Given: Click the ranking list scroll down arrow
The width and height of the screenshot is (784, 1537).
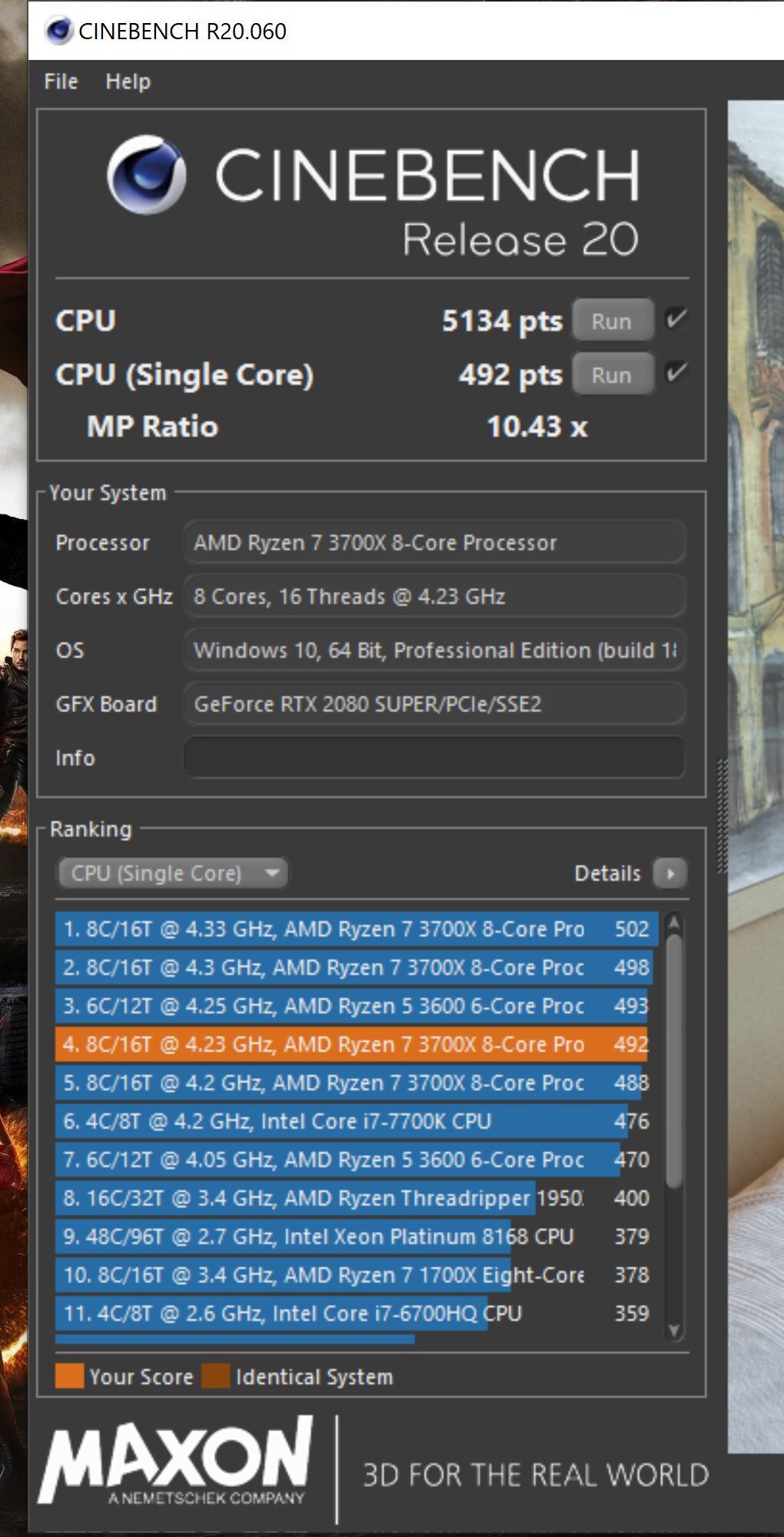Looking at the screenshot, I should pyautogui.click(x=674, y=1331).
